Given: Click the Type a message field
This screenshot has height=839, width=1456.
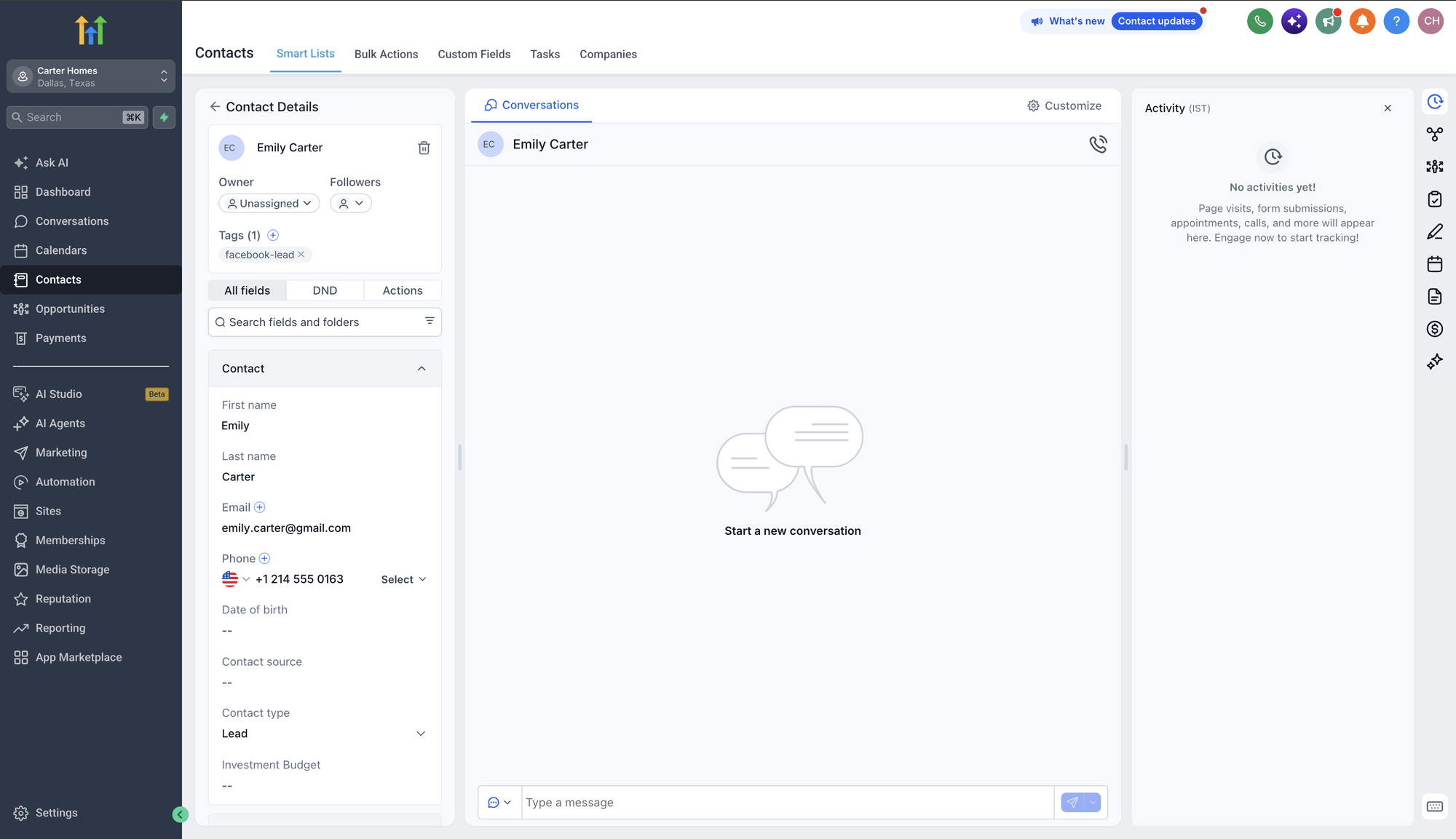Looking at the screenshot, I should coord(788,803).
